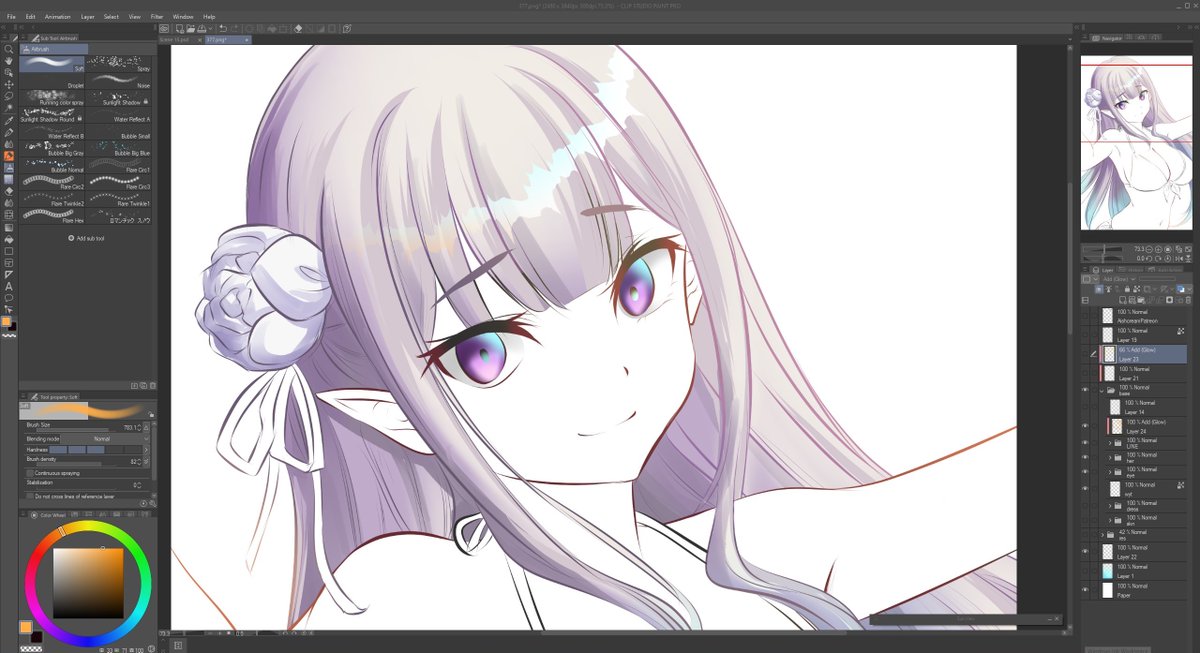Expand the 42 % res layer folder
The height and width of the screenshot is (653, 1200).
[1102, 535]
